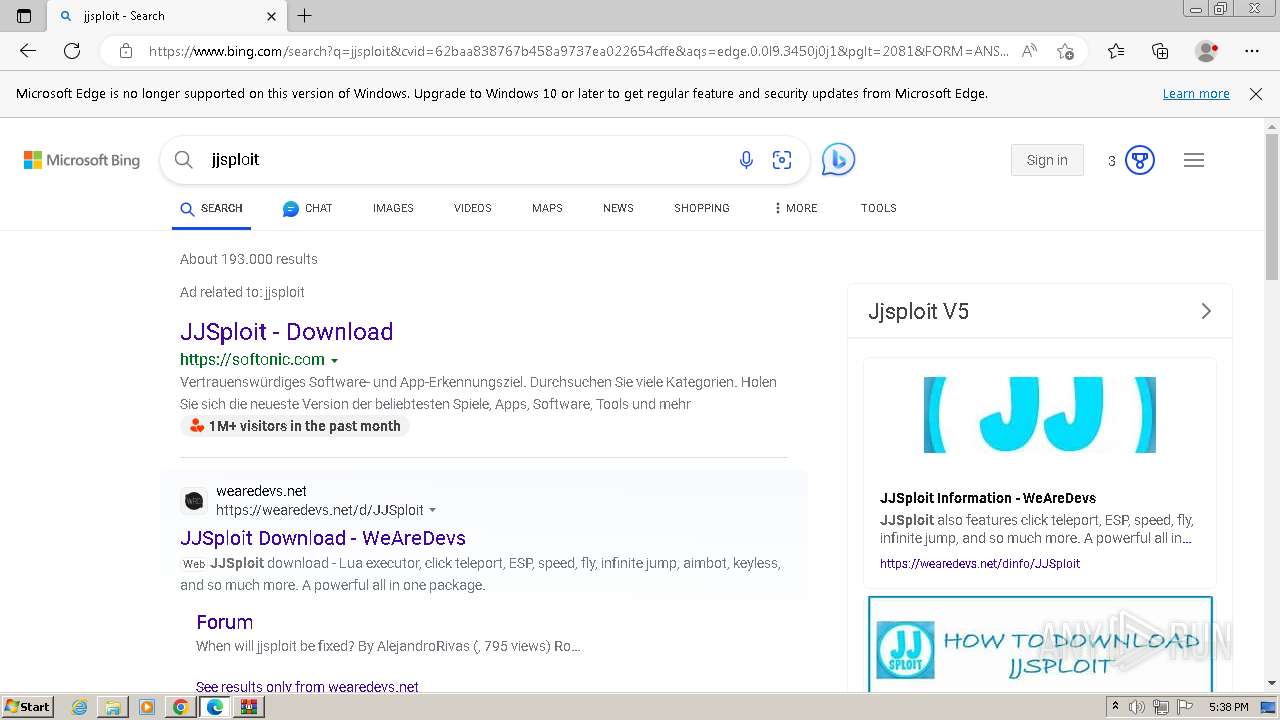Viewport: 1280px width, 720px height.
Task: Dismiss the Edge unsupported notification bar
Action: point(1256,94)
